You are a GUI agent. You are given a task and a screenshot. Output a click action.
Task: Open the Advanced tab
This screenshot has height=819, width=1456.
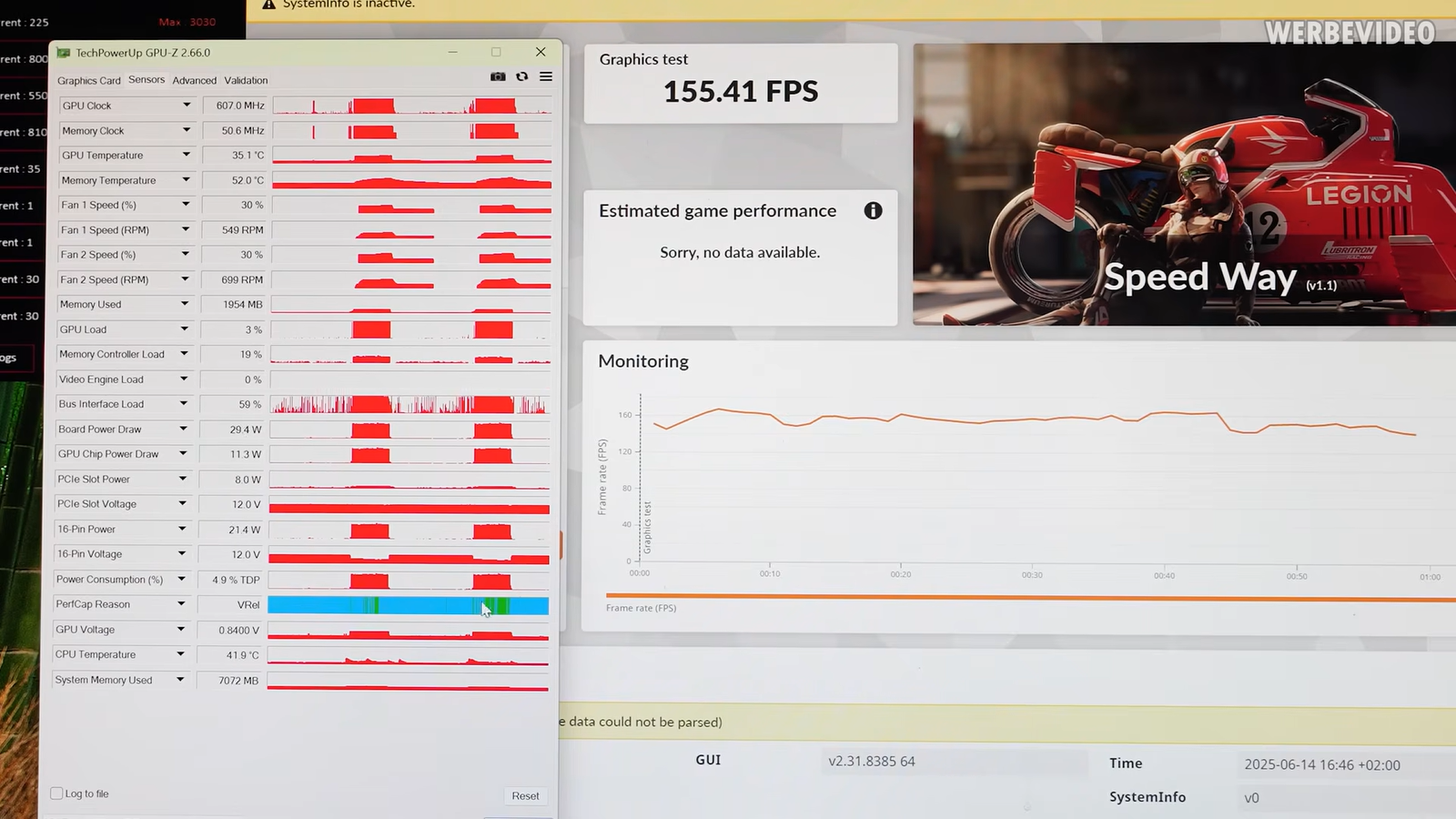click(x=195, y=81)
